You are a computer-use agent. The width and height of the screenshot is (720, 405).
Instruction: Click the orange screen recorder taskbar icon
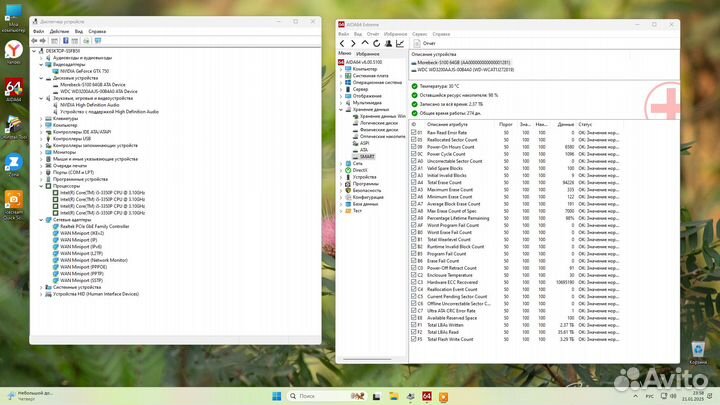tap(443, 396)
